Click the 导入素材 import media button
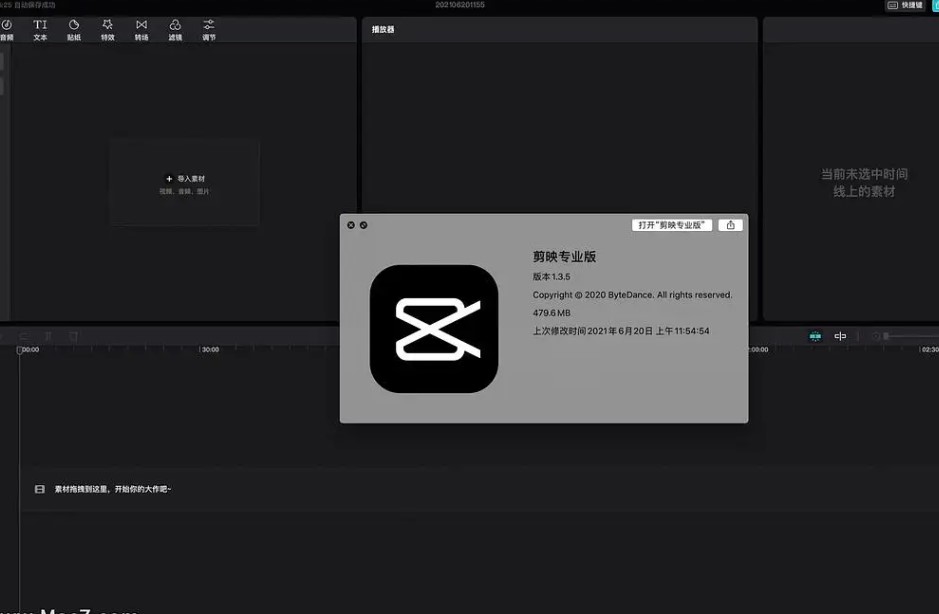Image resolution: width=939 pixels, height=614 pixels. click(x=184, y=179)
